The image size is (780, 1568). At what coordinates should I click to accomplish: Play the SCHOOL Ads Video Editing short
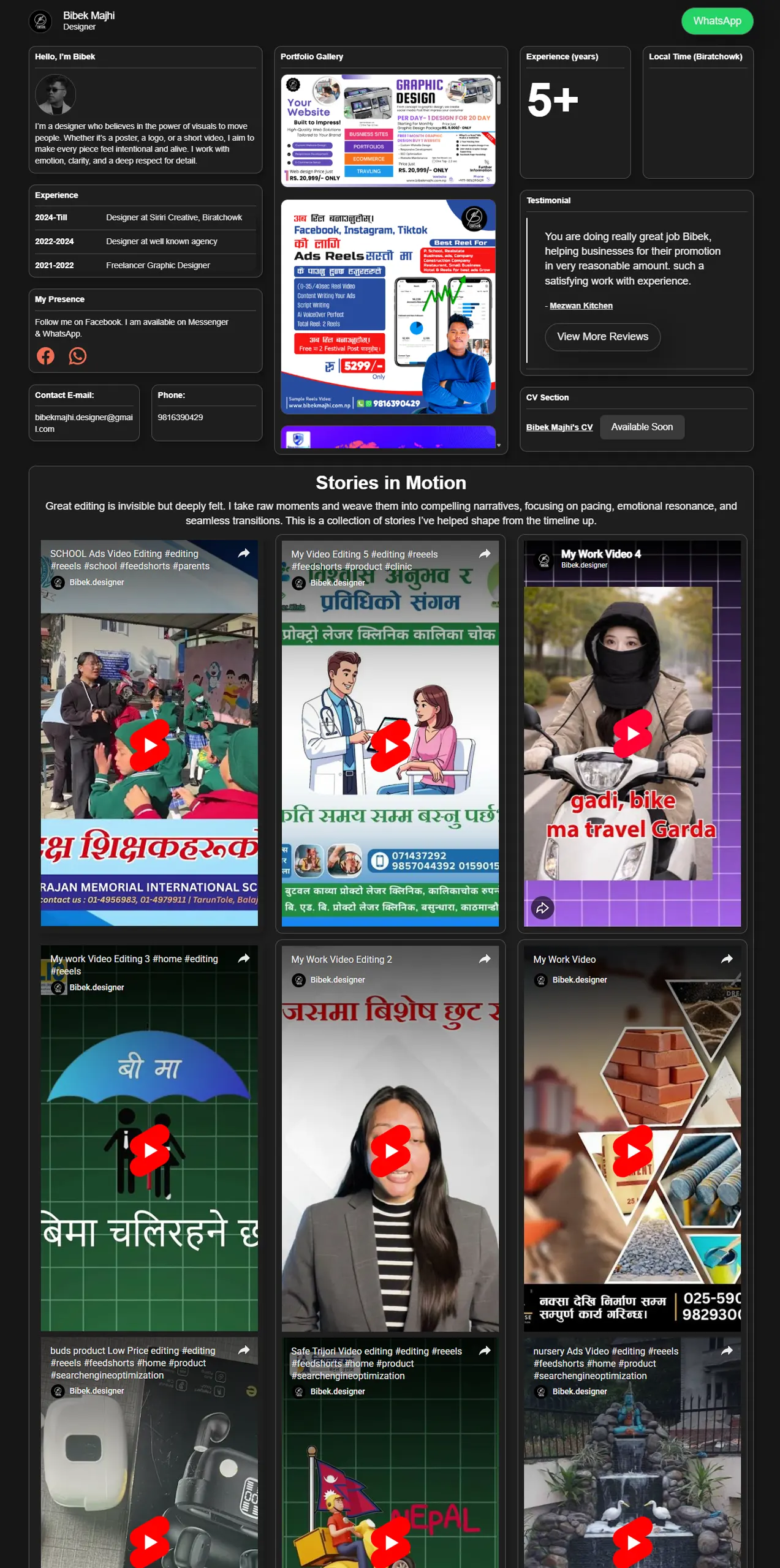click(150, 745)
